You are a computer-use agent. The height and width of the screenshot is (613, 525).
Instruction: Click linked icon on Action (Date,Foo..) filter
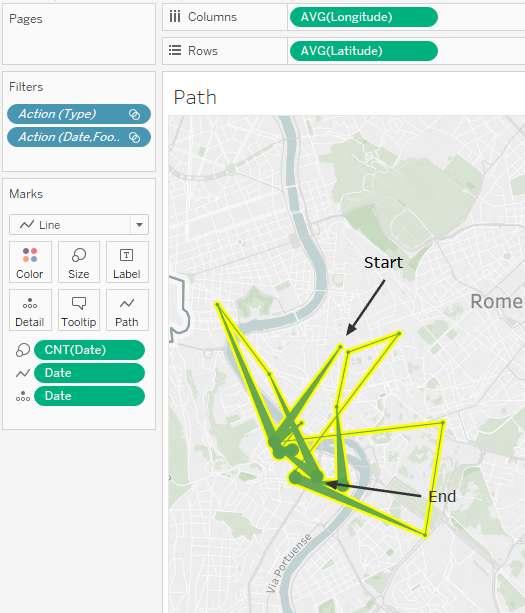click(x=134, y=137)
